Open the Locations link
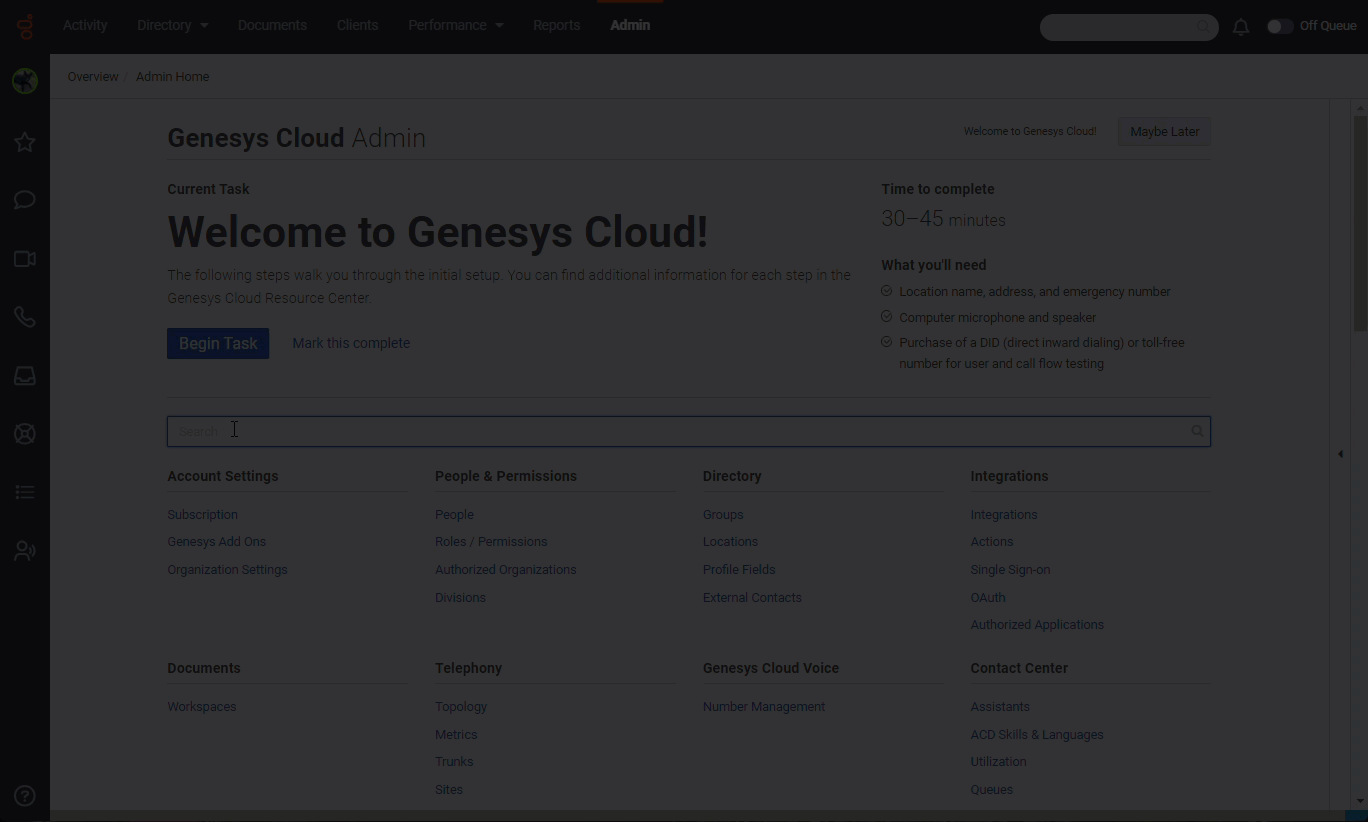 pyautogui.click(x=730, y=542)
